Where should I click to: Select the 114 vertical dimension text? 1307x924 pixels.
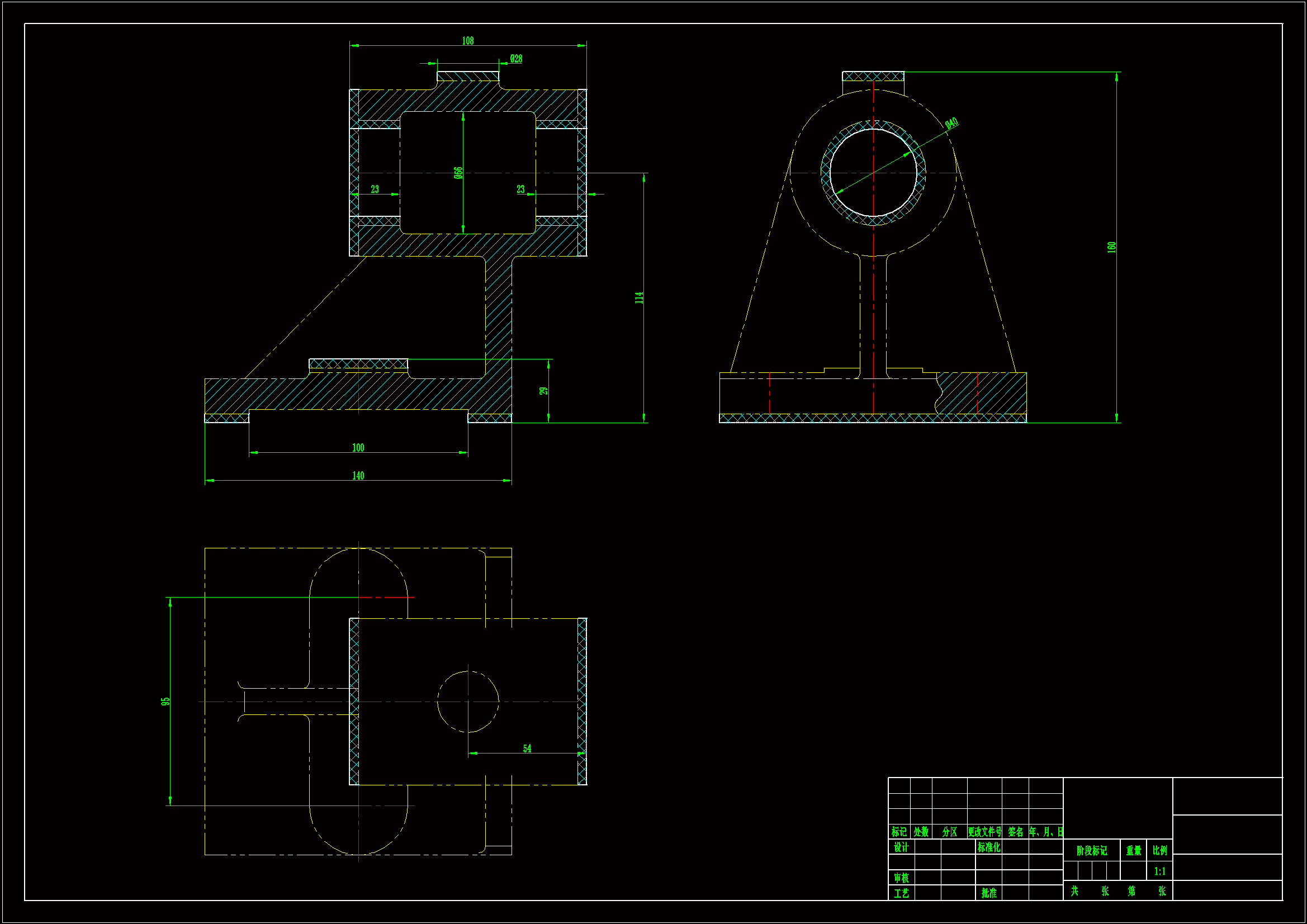tap(639, 298)
